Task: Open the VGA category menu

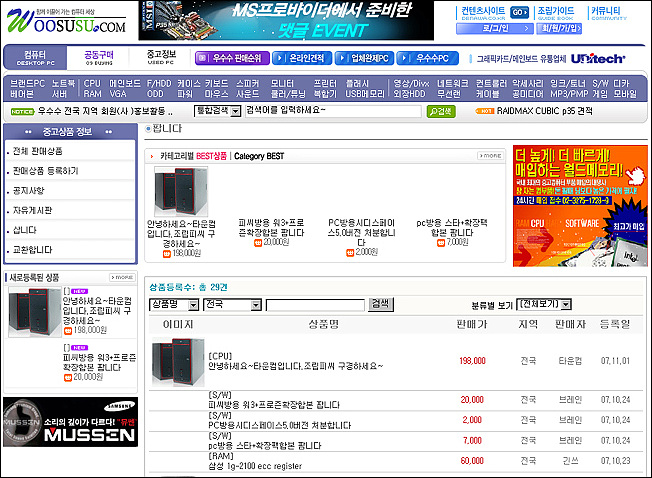Action: point(118,94)
